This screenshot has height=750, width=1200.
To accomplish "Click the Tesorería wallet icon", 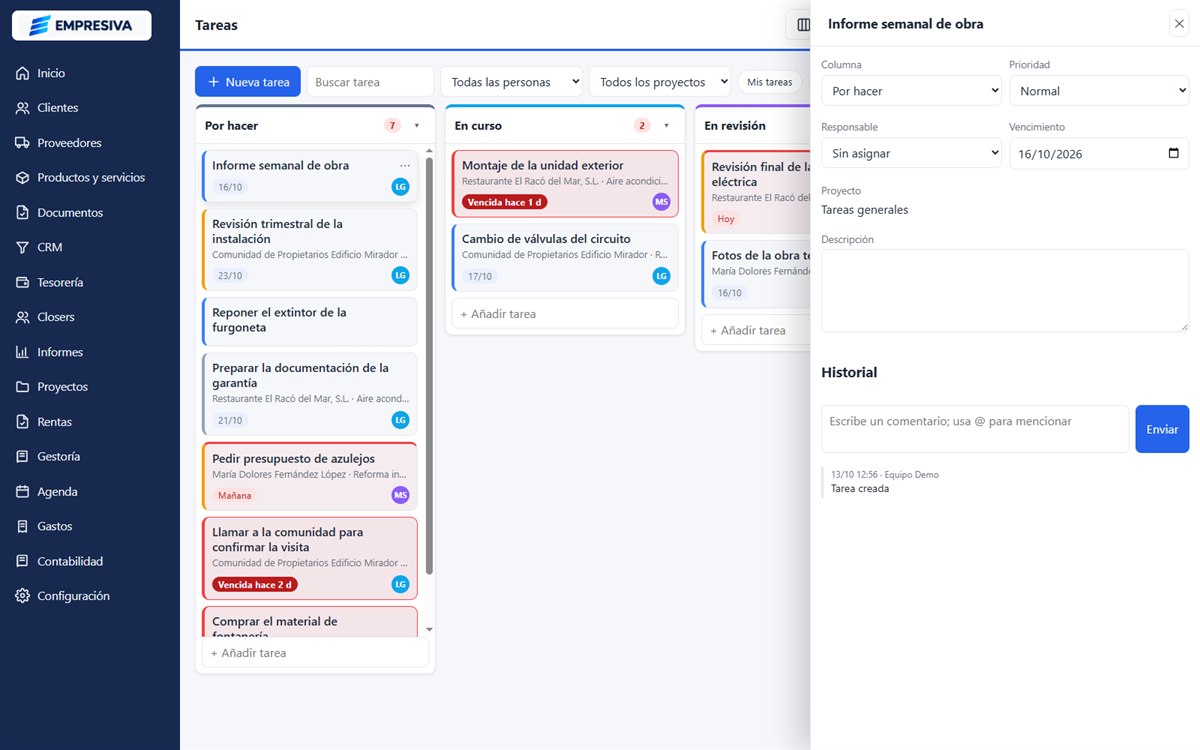I will tap(22, 282).
